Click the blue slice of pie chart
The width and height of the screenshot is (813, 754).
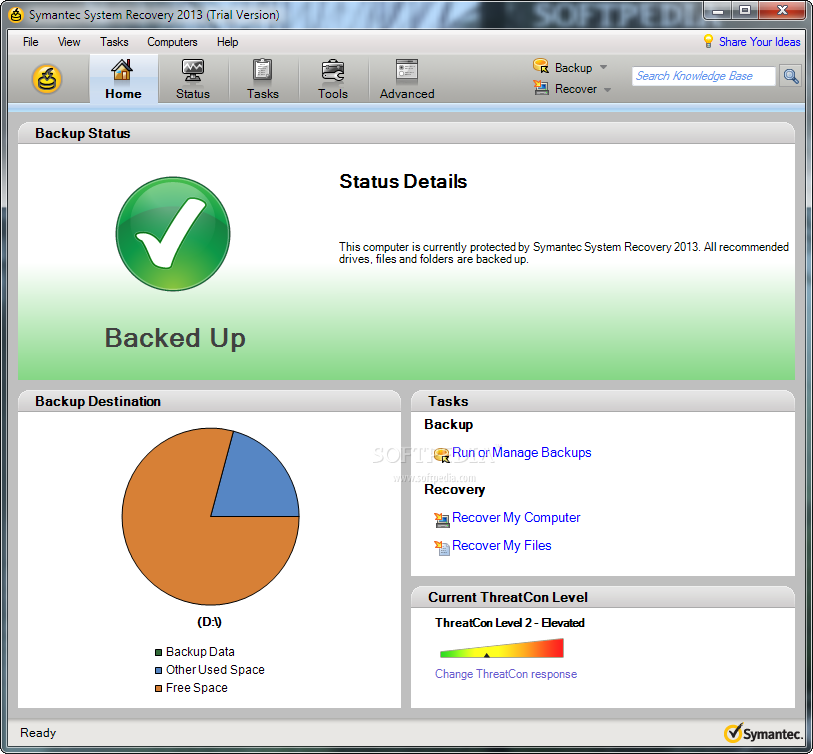(257, 480)
